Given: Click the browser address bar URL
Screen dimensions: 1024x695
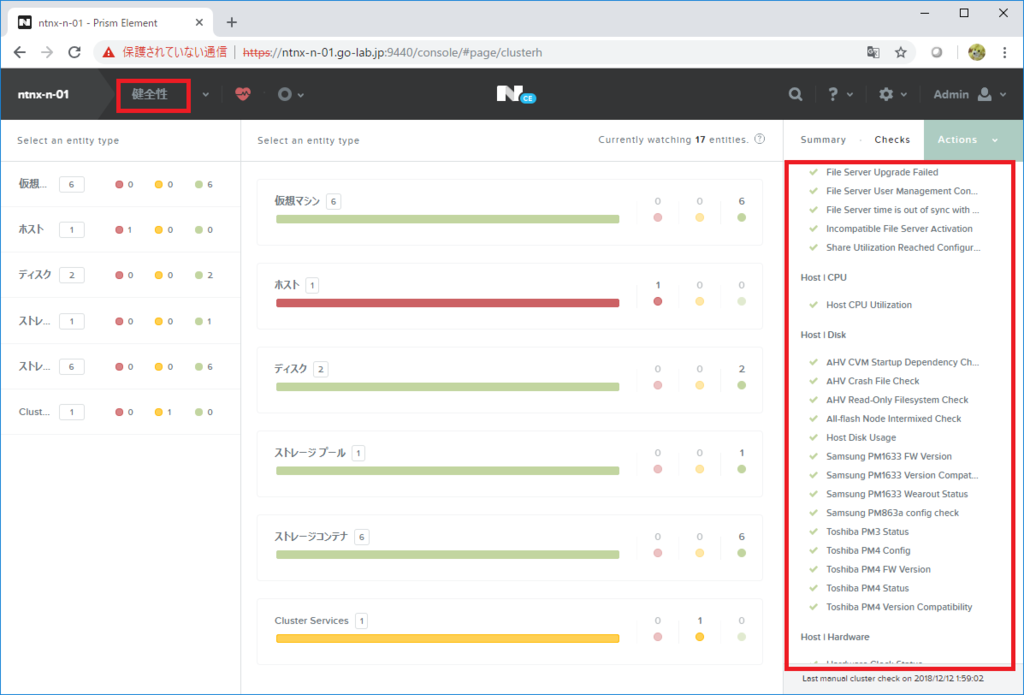Looking at the screenshot, I should click(x=392, y=52).
